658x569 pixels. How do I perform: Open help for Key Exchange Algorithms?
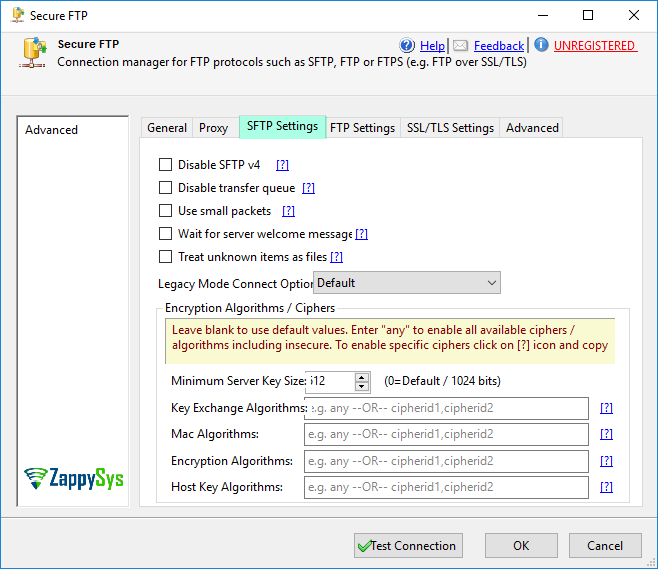[x=606, y=408]
